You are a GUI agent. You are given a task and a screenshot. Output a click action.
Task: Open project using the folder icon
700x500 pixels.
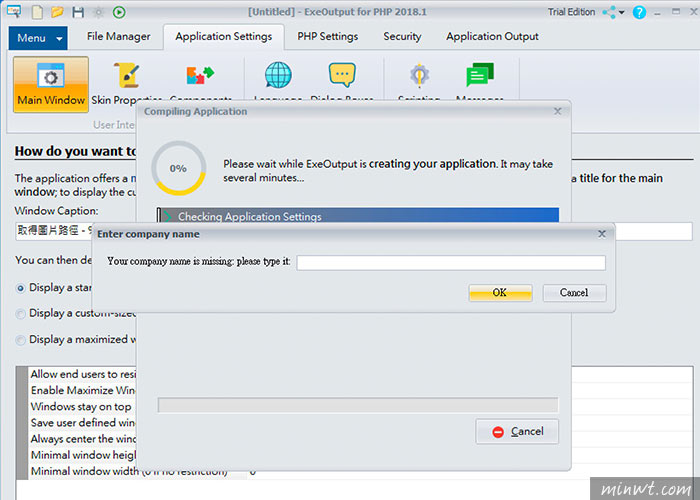click(x=57, y=12)
